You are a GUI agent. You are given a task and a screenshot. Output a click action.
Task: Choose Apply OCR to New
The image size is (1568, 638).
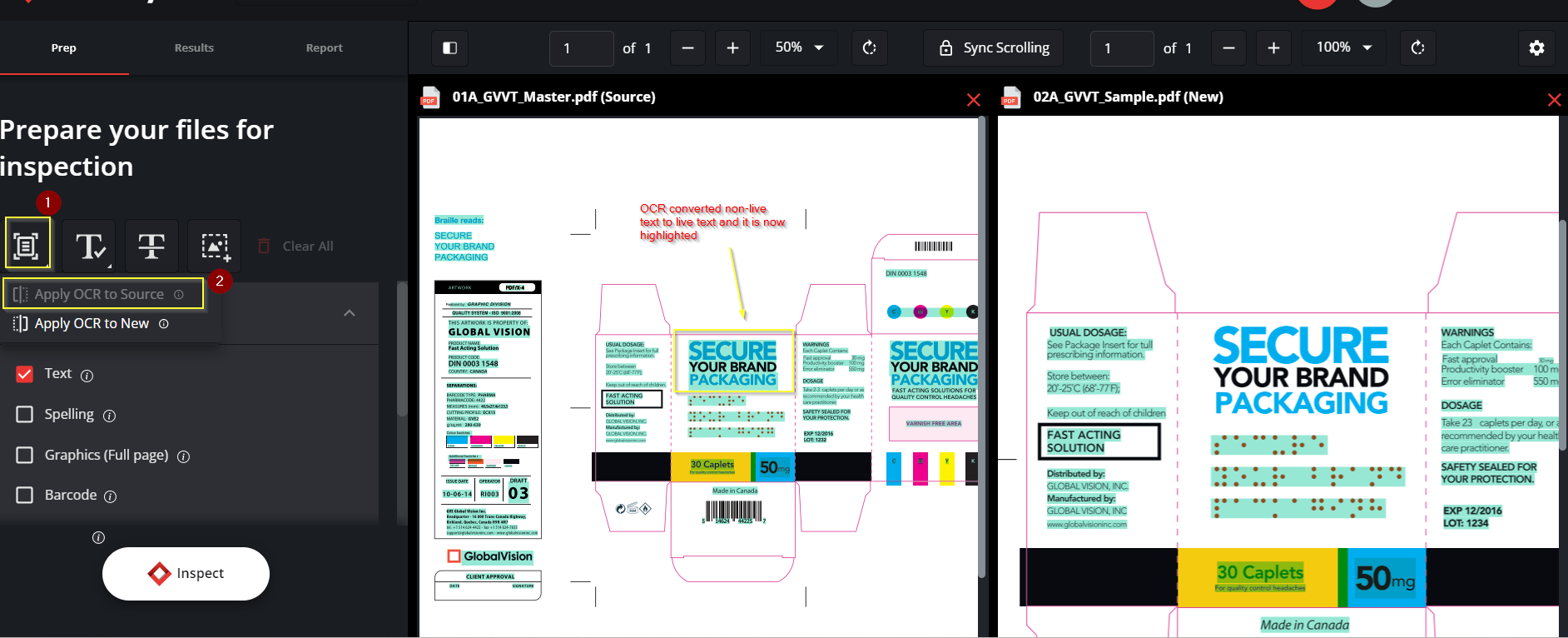[x=92, y=323]
